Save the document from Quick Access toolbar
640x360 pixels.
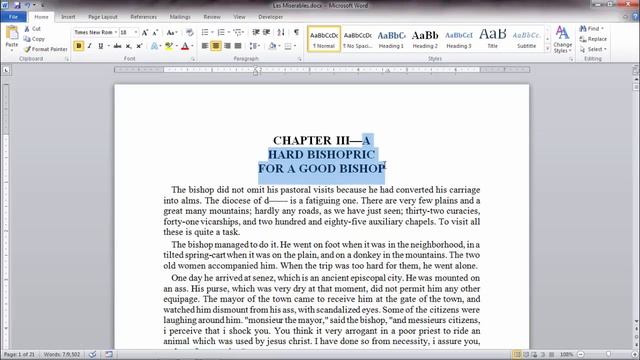[x=17, y=5]
